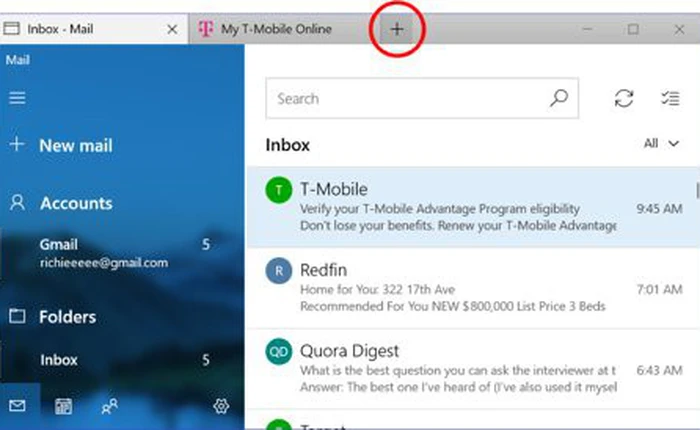Expand the hamburger navigation menu

point(17,98)
